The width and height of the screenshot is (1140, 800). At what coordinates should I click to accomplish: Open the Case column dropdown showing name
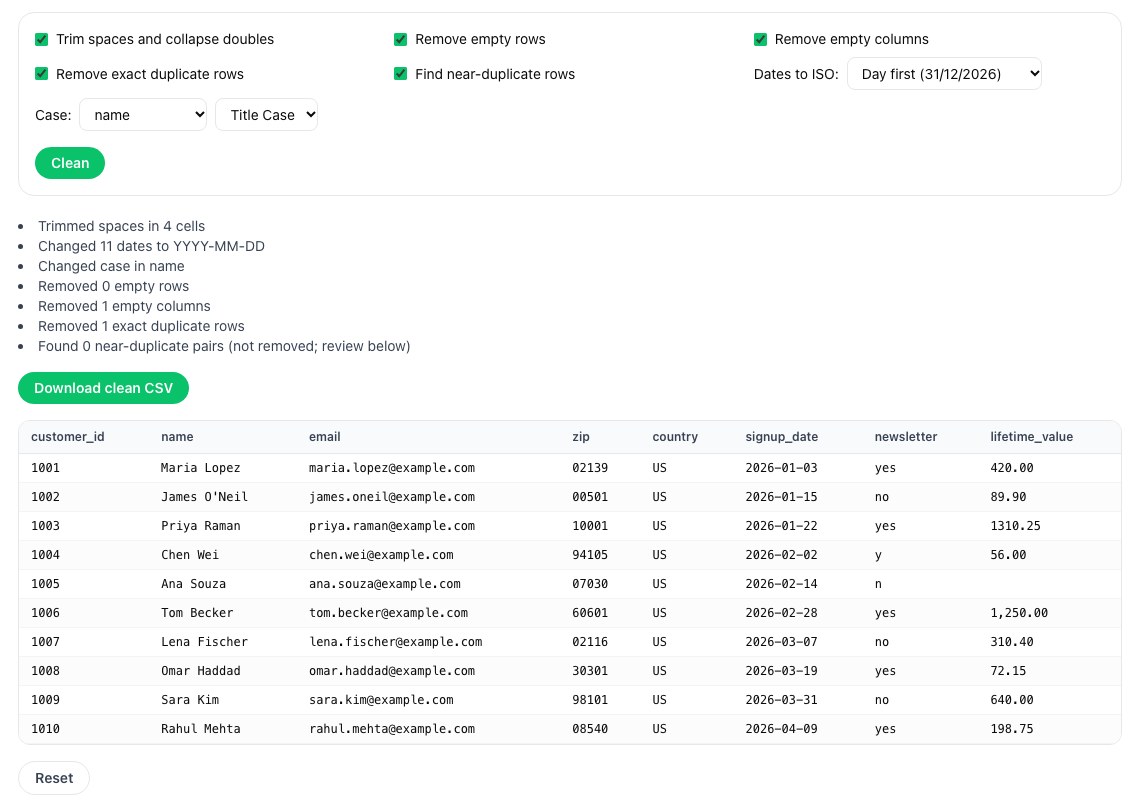[x=143, y=115]
